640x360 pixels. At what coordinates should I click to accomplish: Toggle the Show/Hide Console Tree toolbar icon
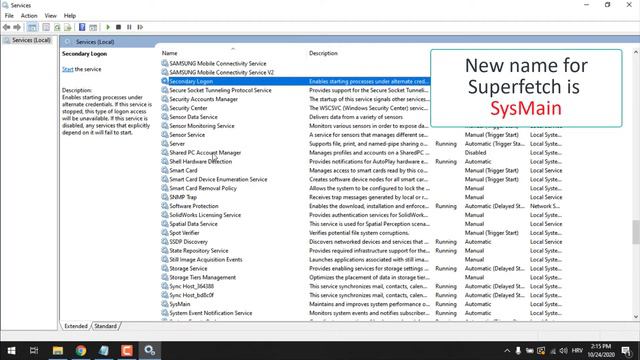pyautogui.click(x=32, y=27)
